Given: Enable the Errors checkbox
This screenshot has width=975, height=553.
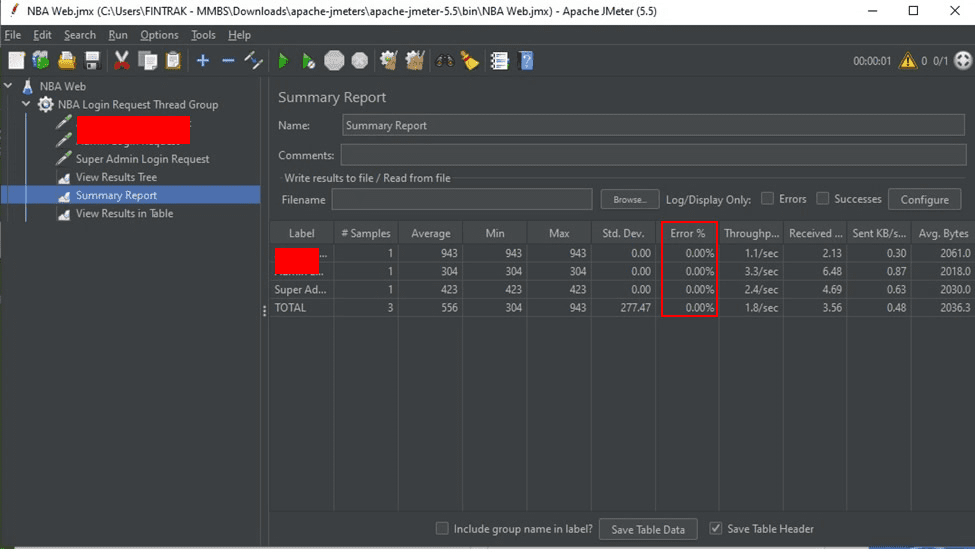Looking at the screenshot, I should coord(768,199).
